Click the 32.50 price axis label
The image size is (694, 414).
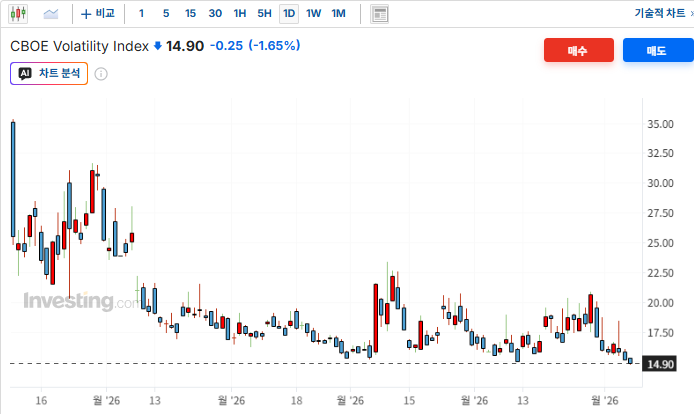(660, 153)
